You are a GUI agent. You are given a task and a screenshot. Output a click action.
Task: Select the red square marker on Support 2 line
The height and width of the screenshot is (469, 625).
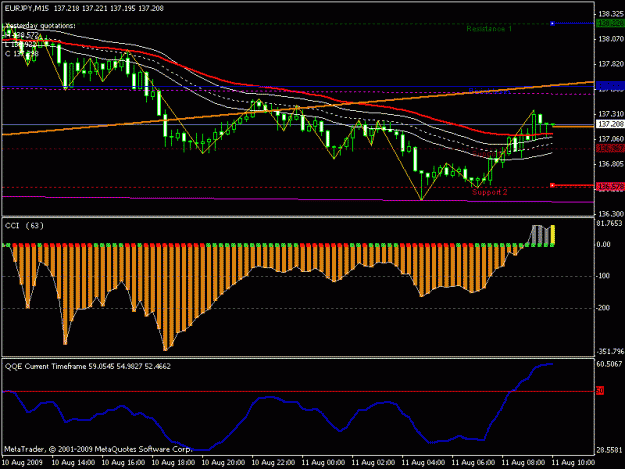pos(552,185)
